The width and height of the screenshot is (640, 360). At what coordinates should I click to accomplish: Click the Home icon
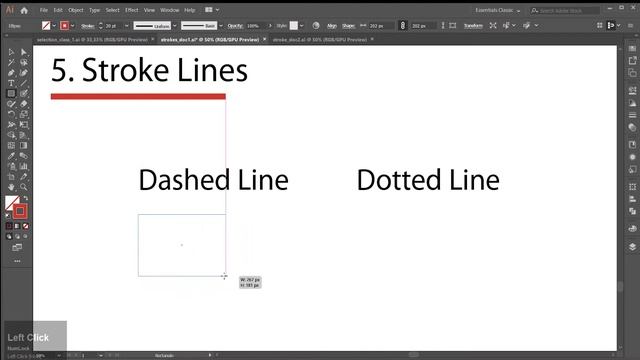click(24, 10)
